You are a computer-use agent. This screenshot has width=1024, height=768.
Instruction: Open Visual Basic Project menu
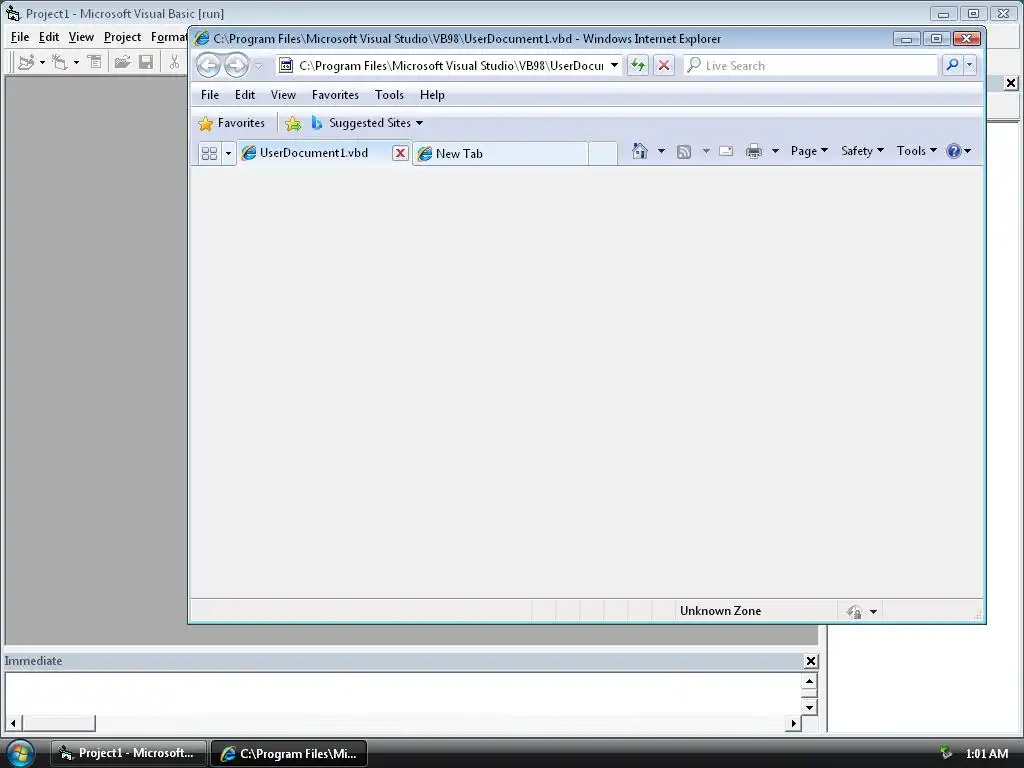[x=122, y=37]
